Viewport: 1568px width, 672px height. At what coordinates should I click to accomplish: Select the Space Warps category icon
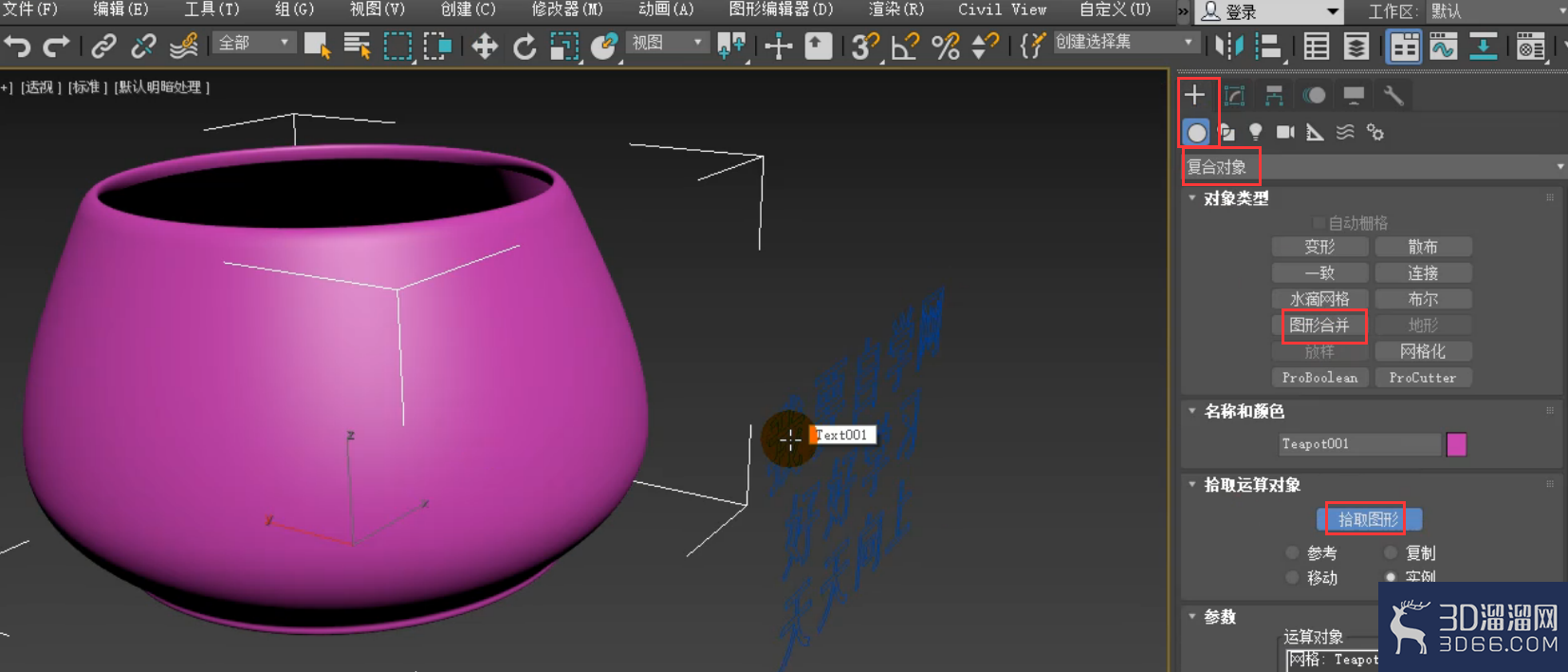pyautogui.click(x=1345, y=132)
